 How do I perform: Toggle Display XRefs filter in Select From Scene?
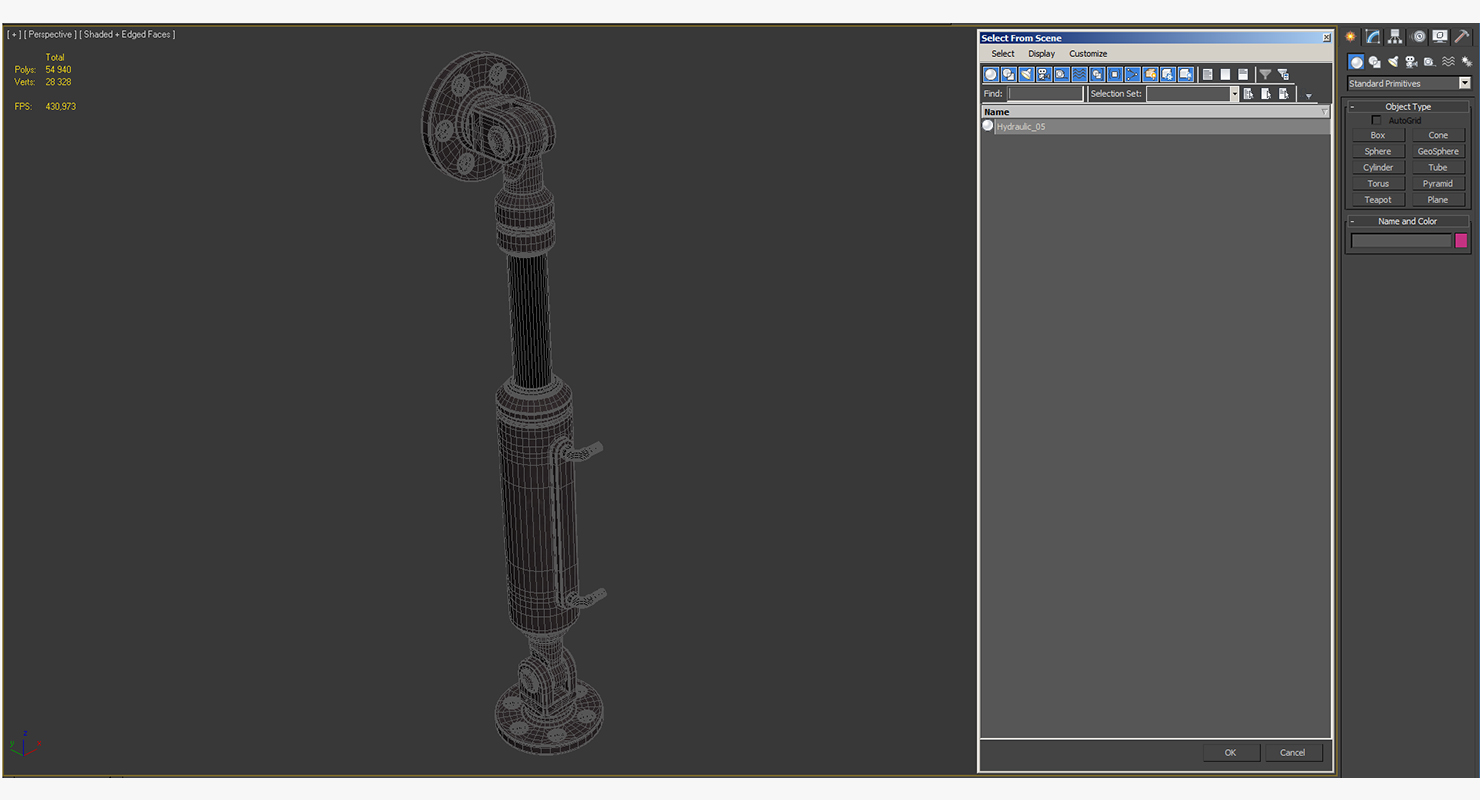pos(1114,74)
